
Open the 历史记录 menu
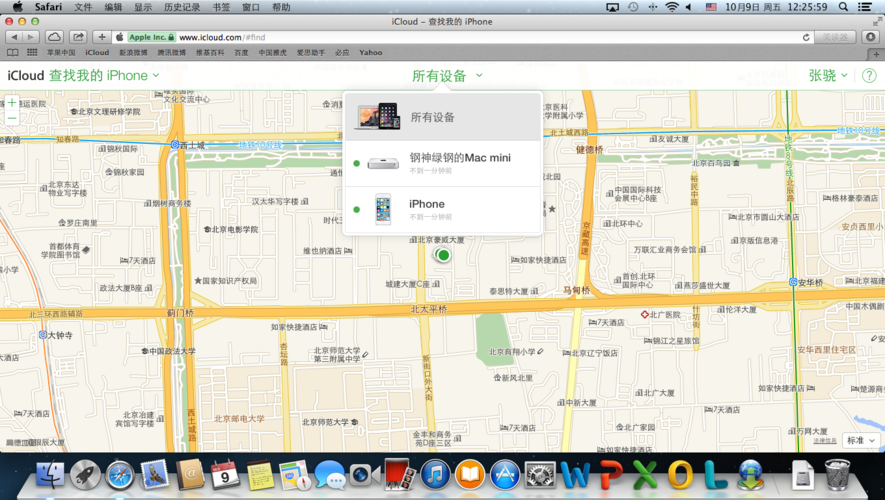[x=182, y=7]
